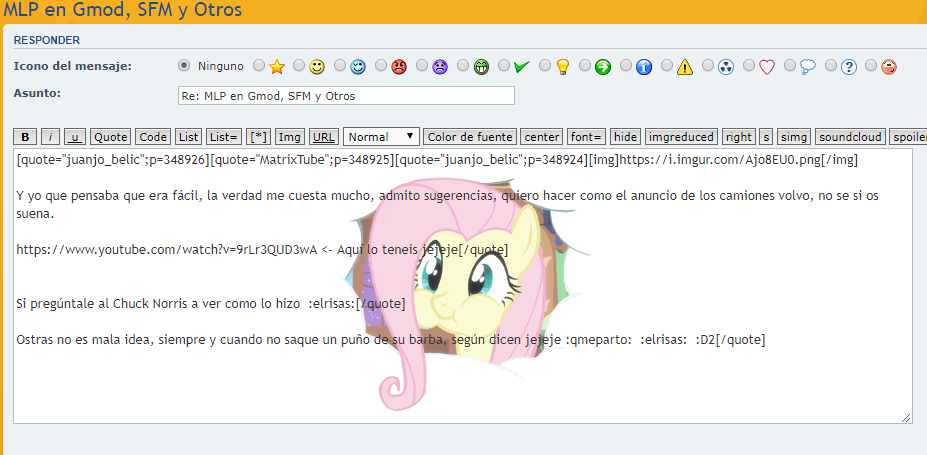The image size is (927, 455).
Task: Select the question mark radio button
Action: pyautogui.click(x=831, y=66)
